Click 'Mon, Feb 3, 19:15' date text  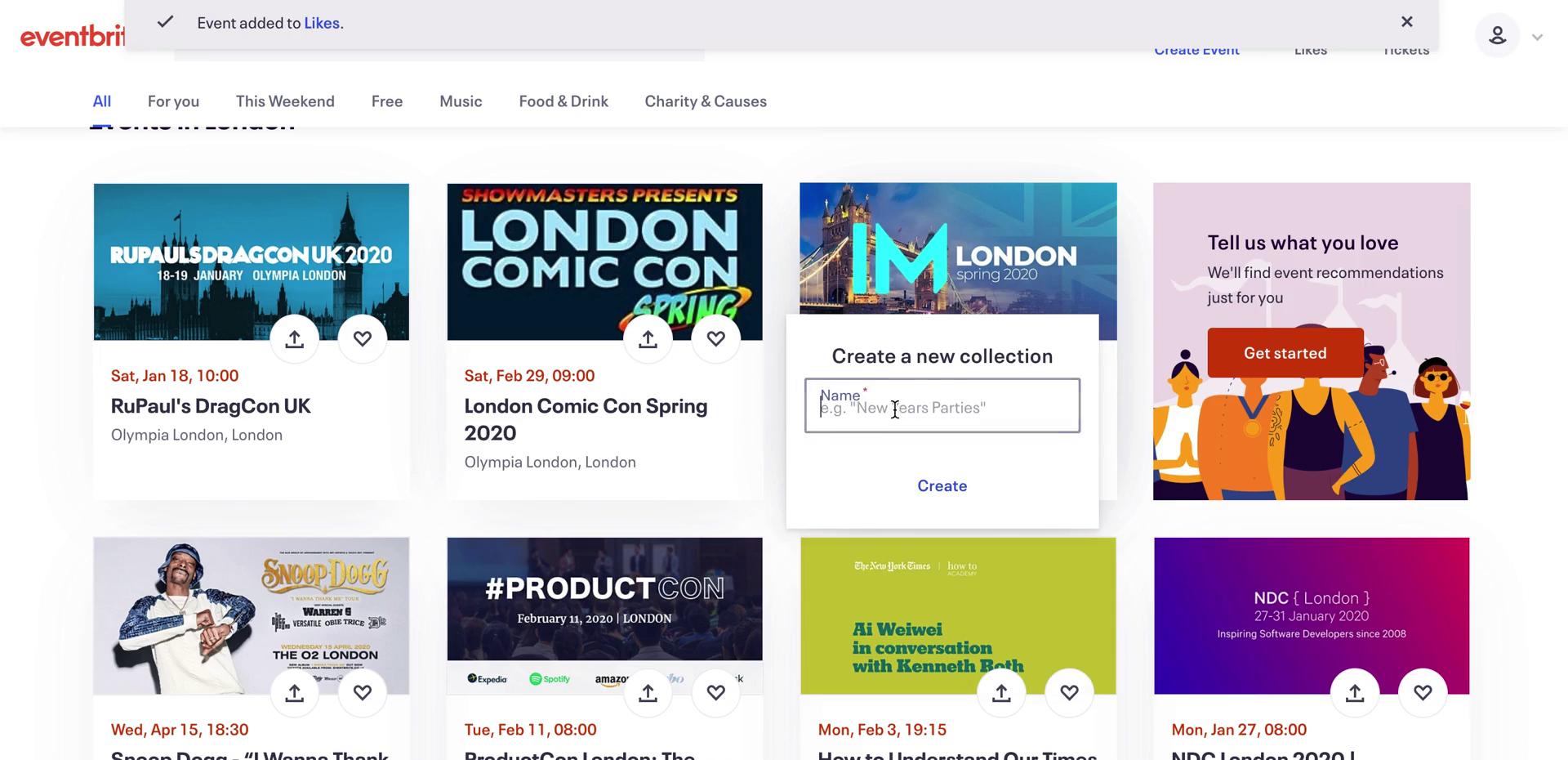pyautogui.click(x=882, y=730)
